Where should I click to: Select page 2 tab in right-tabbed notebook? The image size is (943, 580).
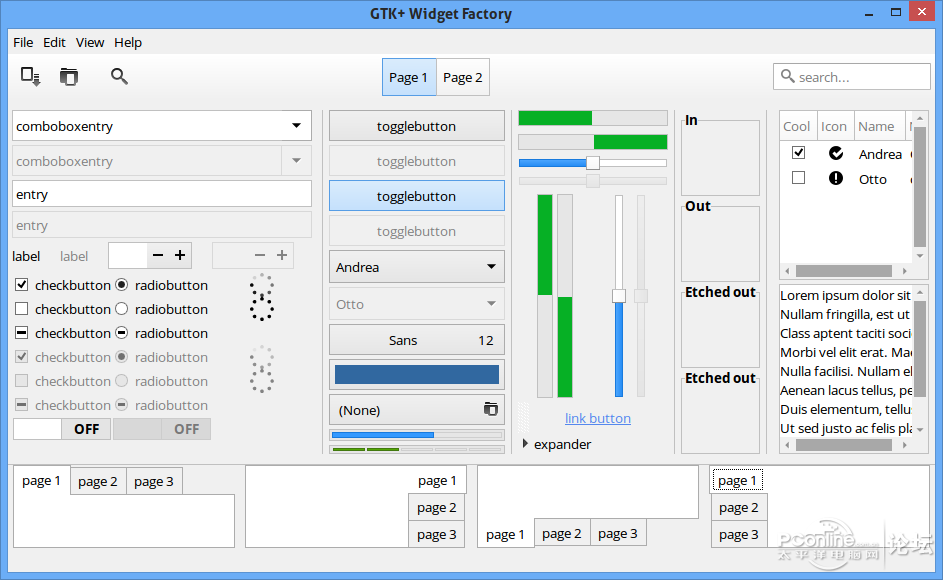point(437,508)
